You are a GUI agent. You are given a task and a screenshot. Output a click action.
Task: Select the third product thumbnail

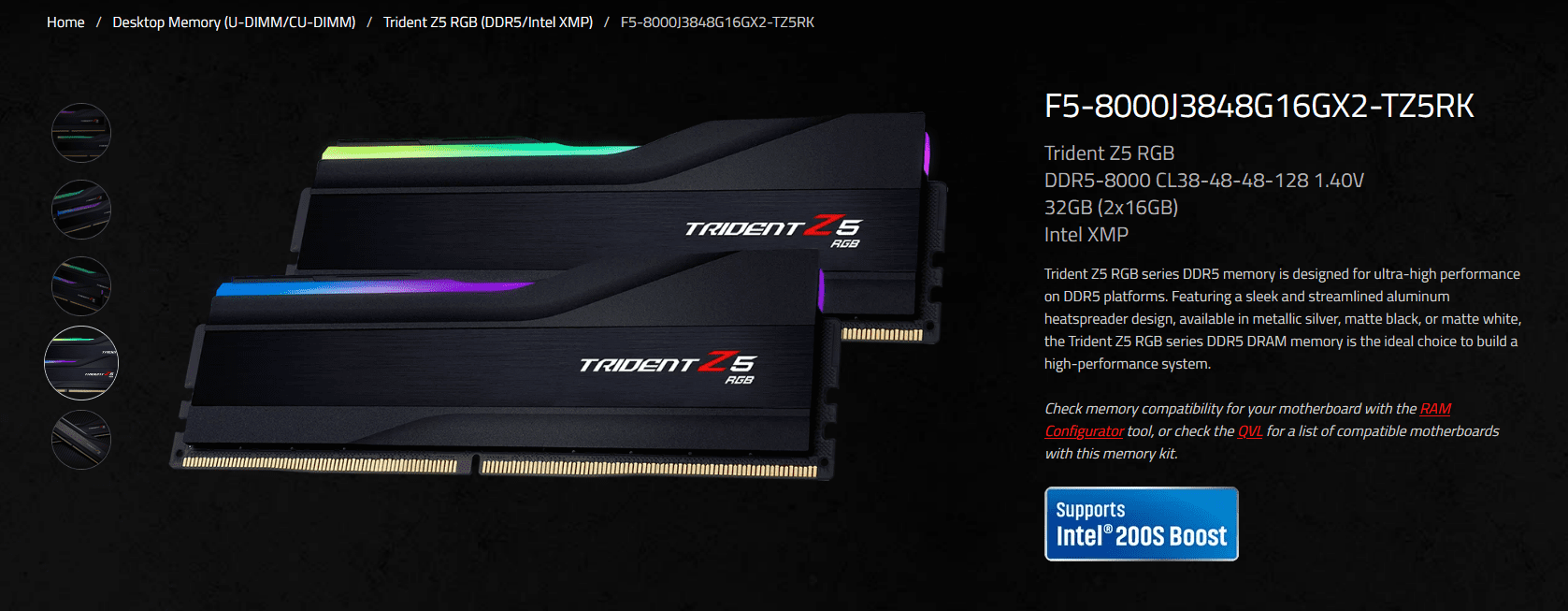point(81,286)
